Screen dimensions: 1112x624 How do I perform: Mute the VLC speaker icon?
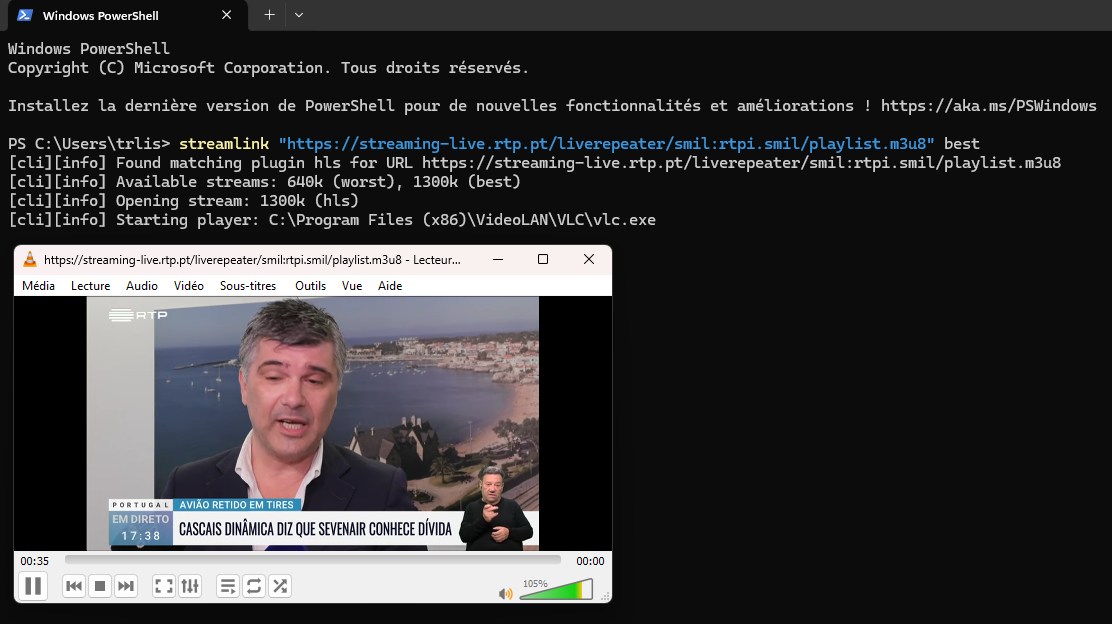point(505,594)
